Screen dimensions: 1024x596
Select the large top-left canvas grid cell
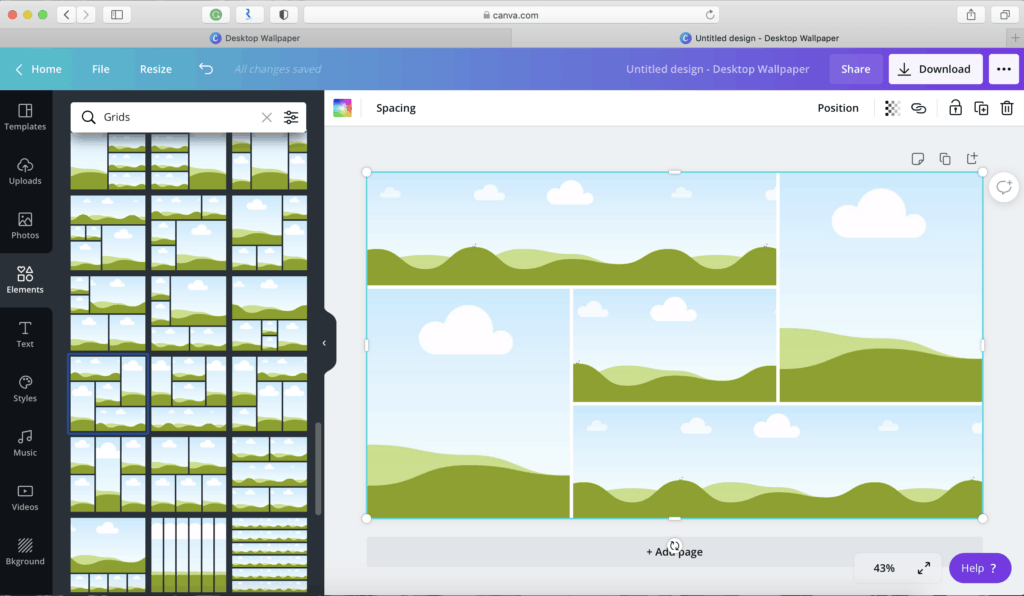point(571,228)
